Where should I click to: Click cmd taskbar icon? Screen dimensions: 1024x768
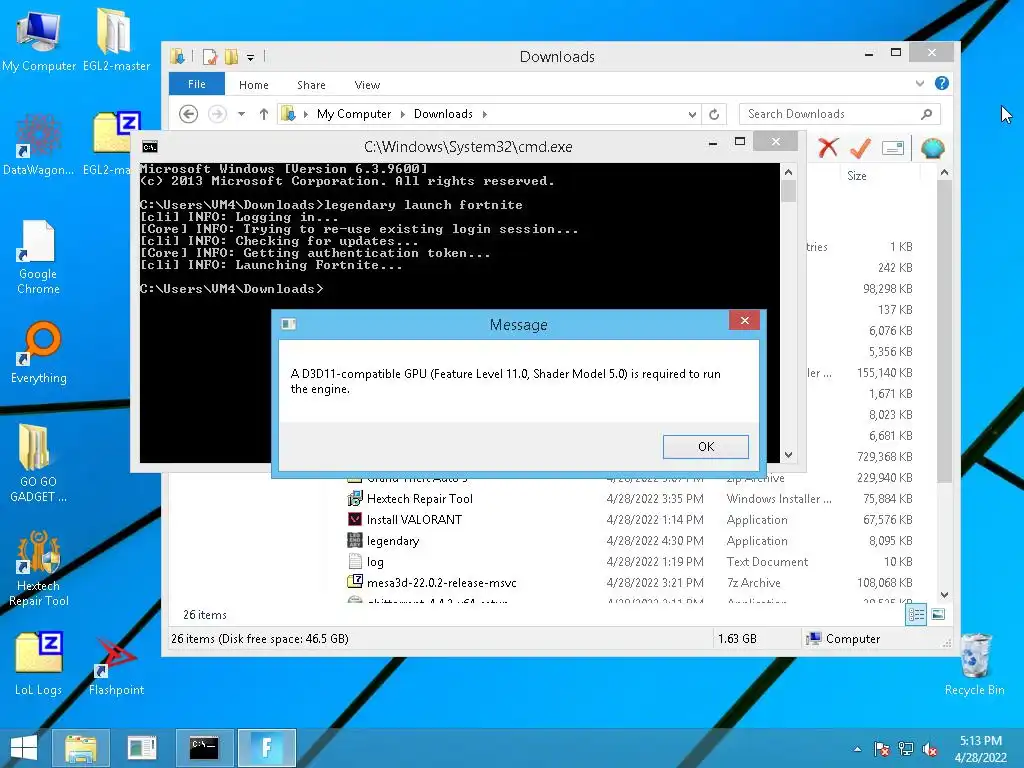tap(204, 748)
